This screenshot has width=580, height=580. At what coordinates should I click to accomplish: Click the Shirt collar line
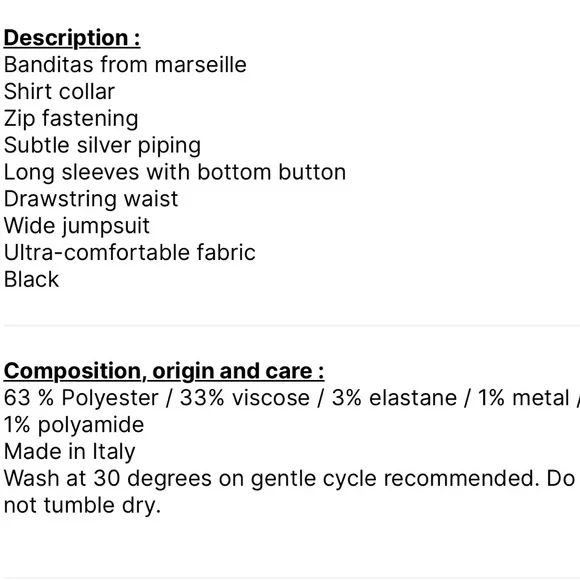click(59, 91)
